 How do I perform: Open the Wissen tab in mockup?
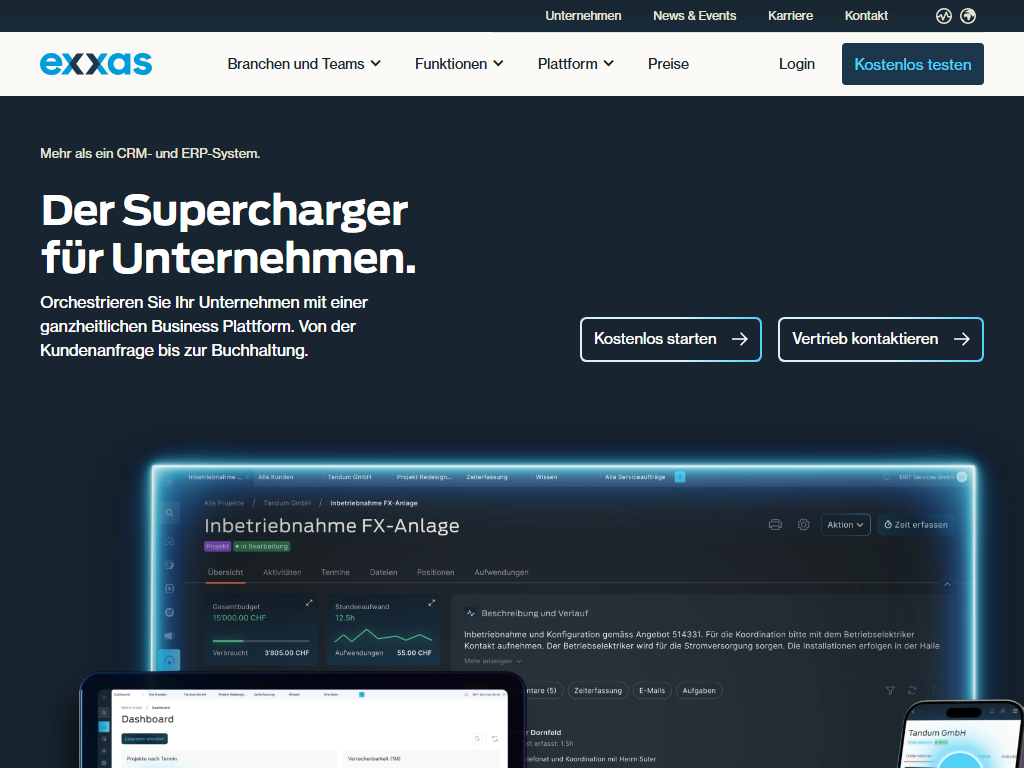pyautogui.click(x=546, y=477)
